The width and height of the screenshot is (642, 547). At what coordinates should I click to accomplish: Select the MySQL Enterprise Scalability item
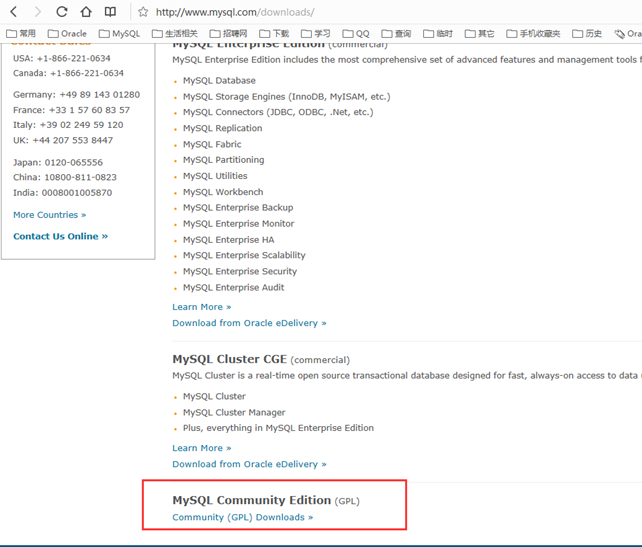pyautogui.click(x=244, y=255)
